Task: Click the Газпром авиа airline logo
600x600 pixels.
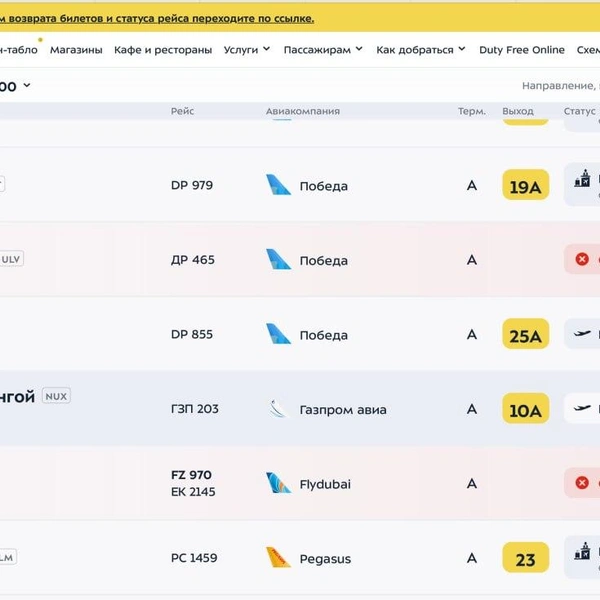Action: (278, 408)
